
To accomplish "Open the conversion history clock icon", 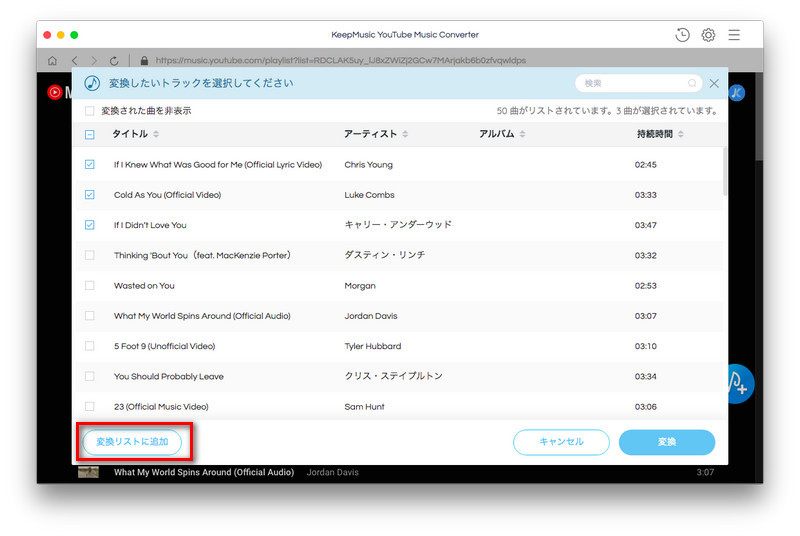I will click(682, 35).
